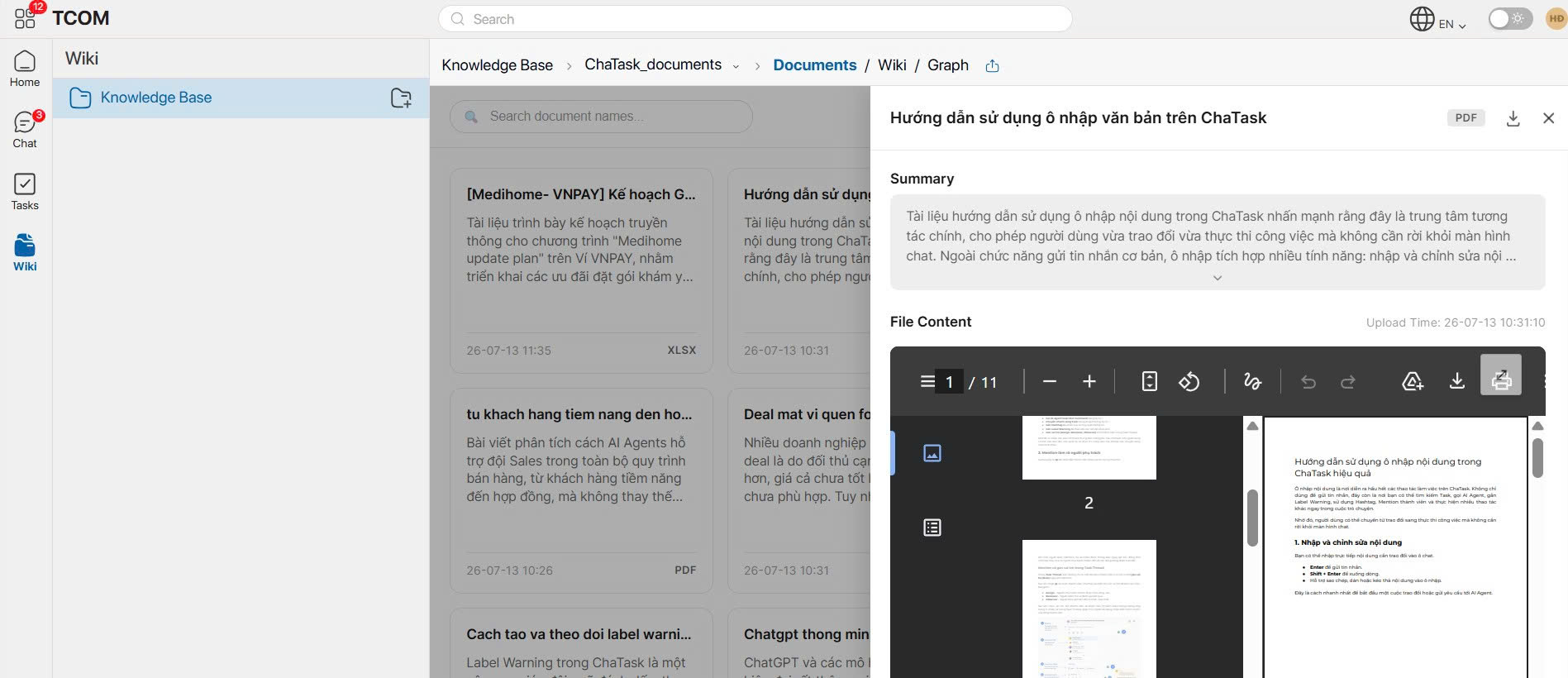
Task: Open the Medihome-VNPAY Kế hoạch document card
Action: (581, 271)
